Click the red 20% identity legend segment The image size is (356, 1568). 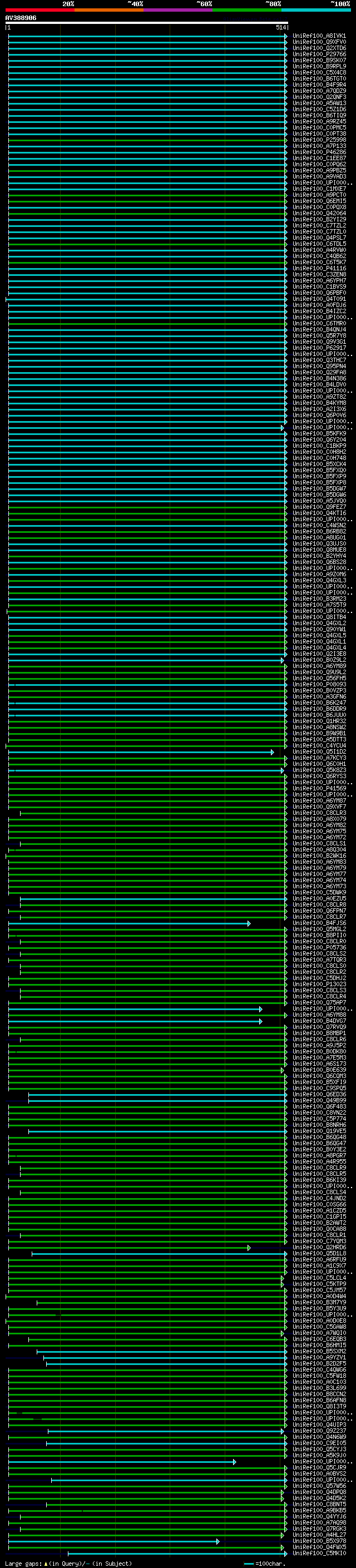tap(39, 10)
